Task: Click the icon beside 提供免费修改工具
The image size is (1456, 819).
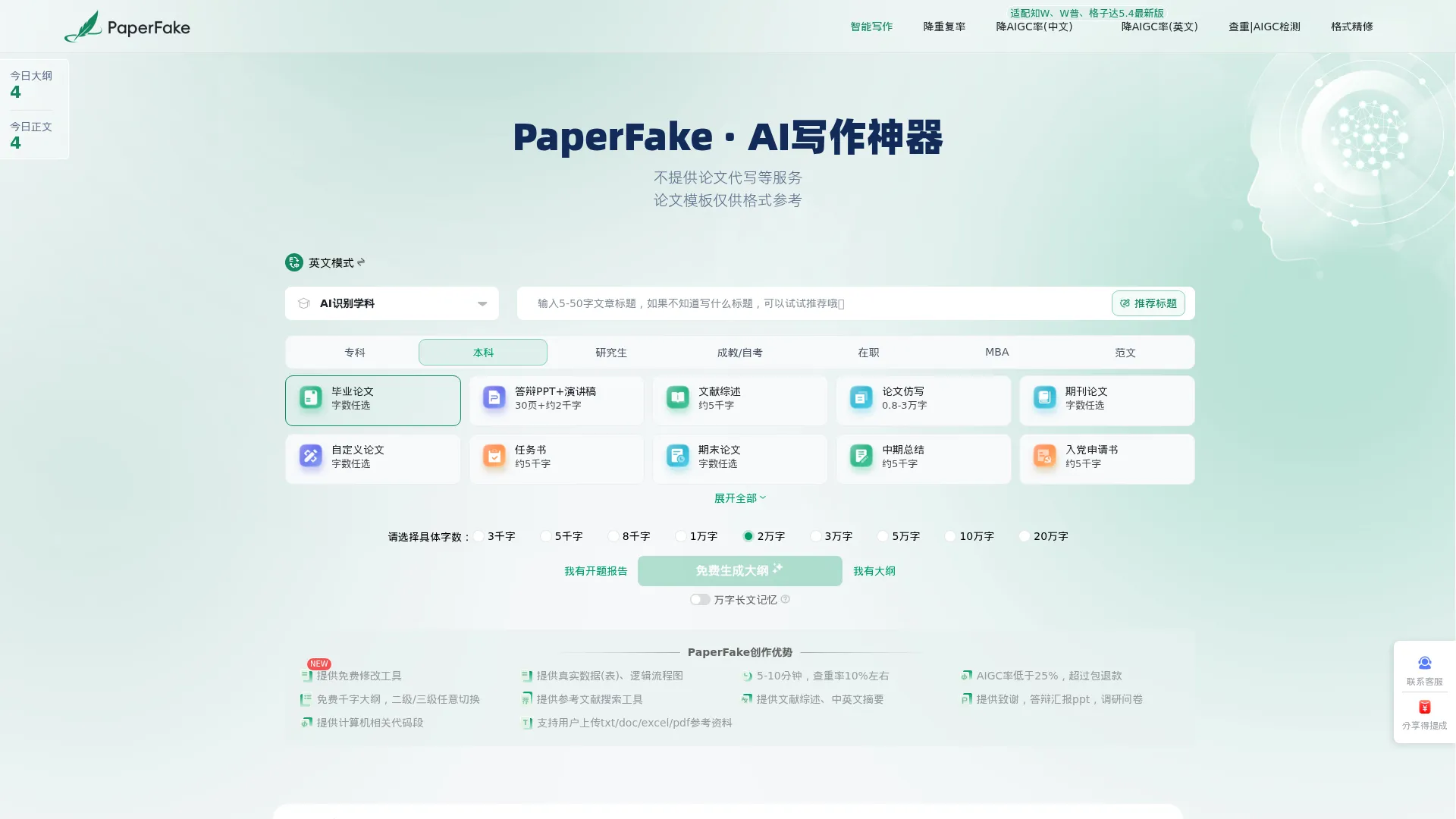Action: tap(307, 676)
